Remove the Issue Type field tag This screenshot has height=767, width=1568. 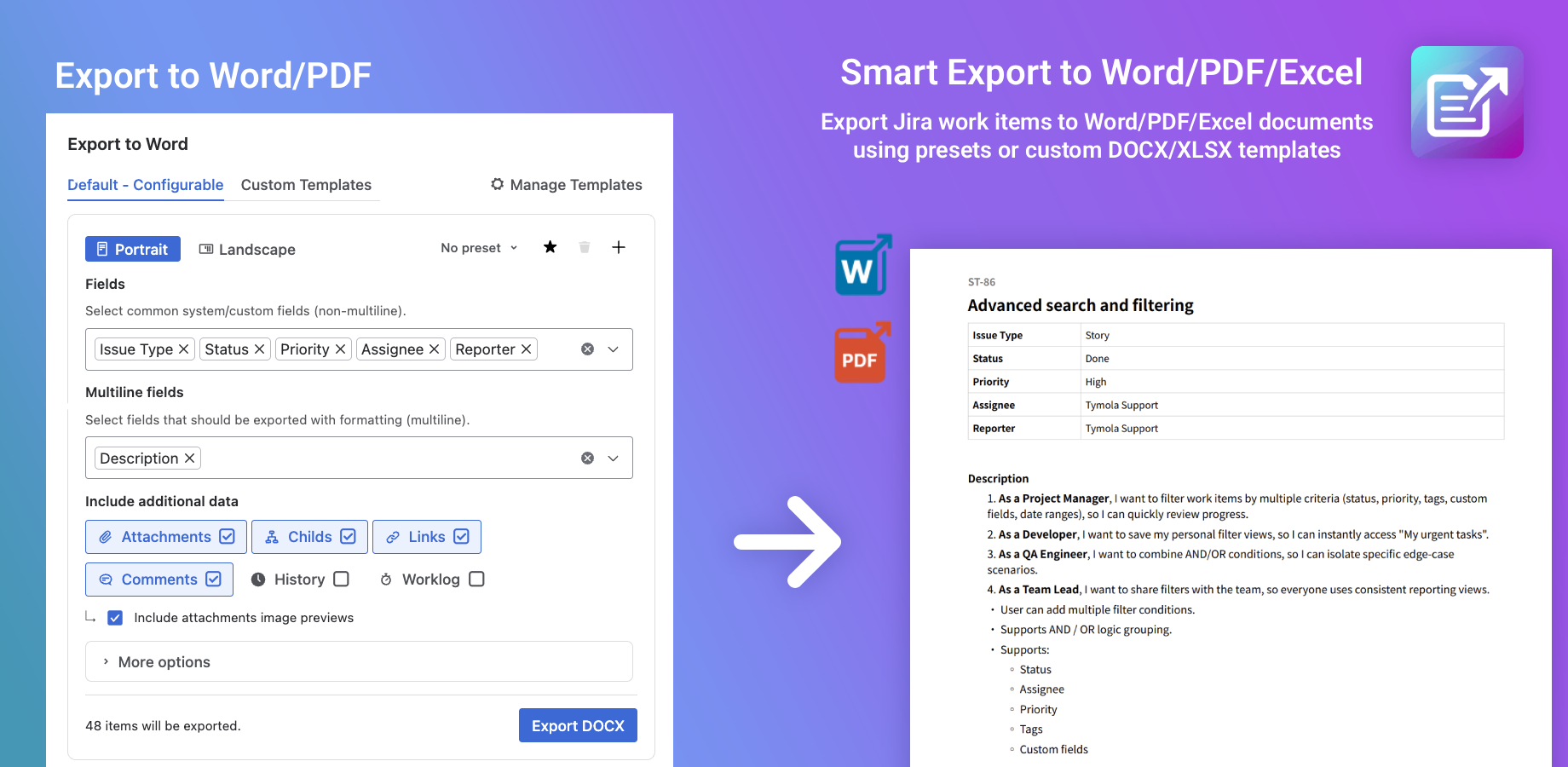pyautogui.click(x=183, y=349)
